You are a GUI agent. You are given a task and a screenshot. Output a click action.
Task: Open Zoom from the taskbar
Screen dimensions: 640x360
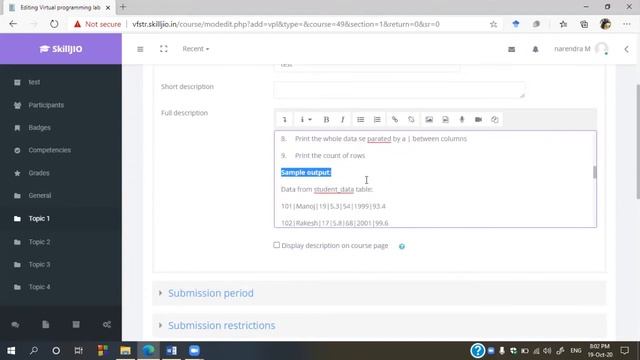point(194,351)
